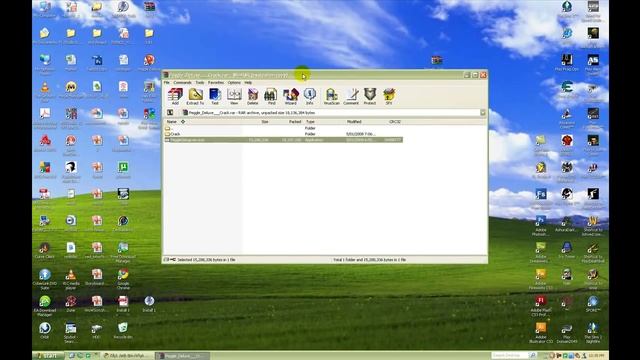
Task: Click the Windows Start button
Action: pos(48,356)
